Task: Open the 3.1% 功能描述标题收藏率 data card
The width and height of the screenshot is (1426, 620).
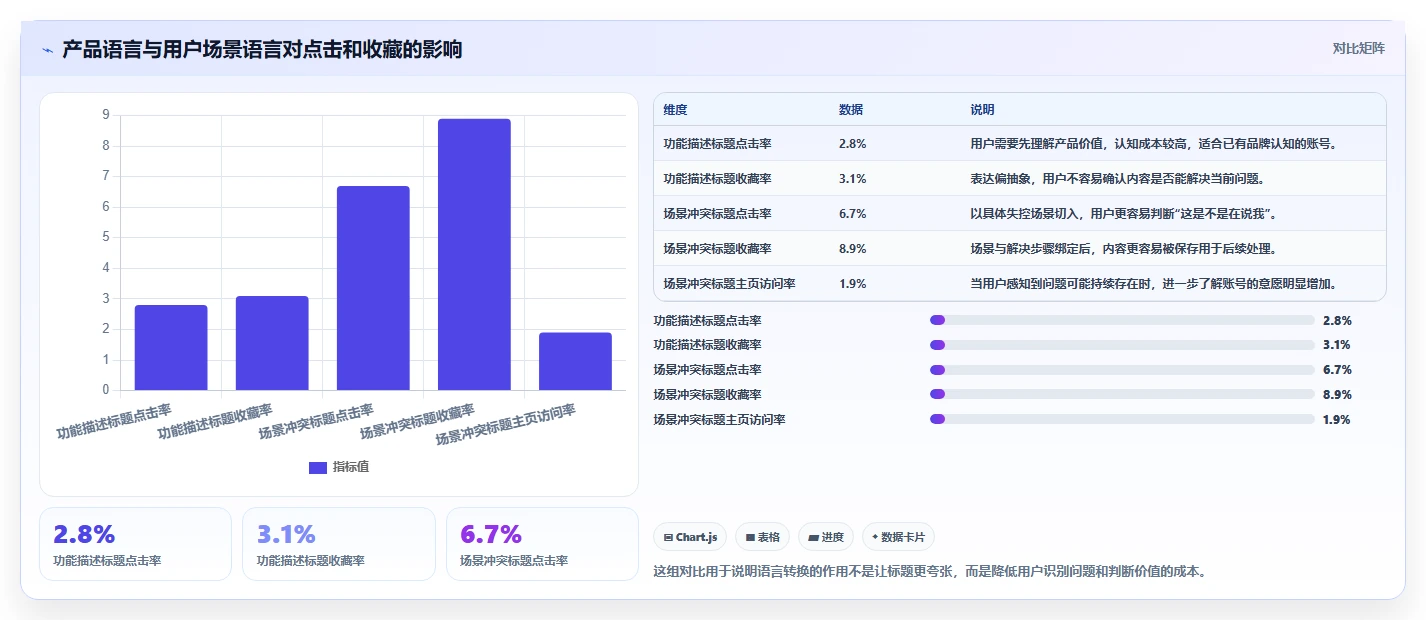Action: [x=339, y=544]
